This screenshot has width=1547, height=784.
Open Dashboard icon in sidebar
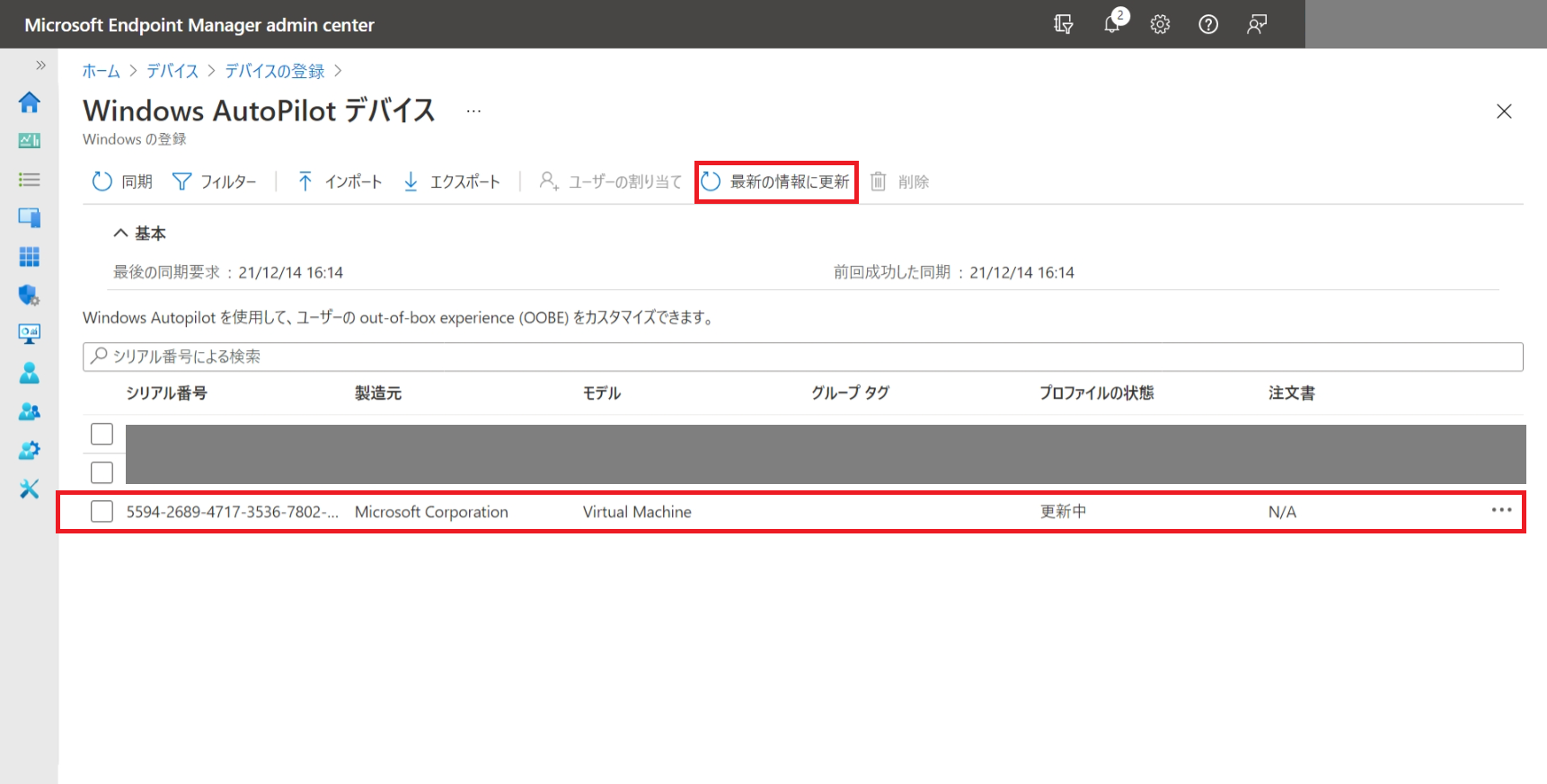tap(29, 140)
